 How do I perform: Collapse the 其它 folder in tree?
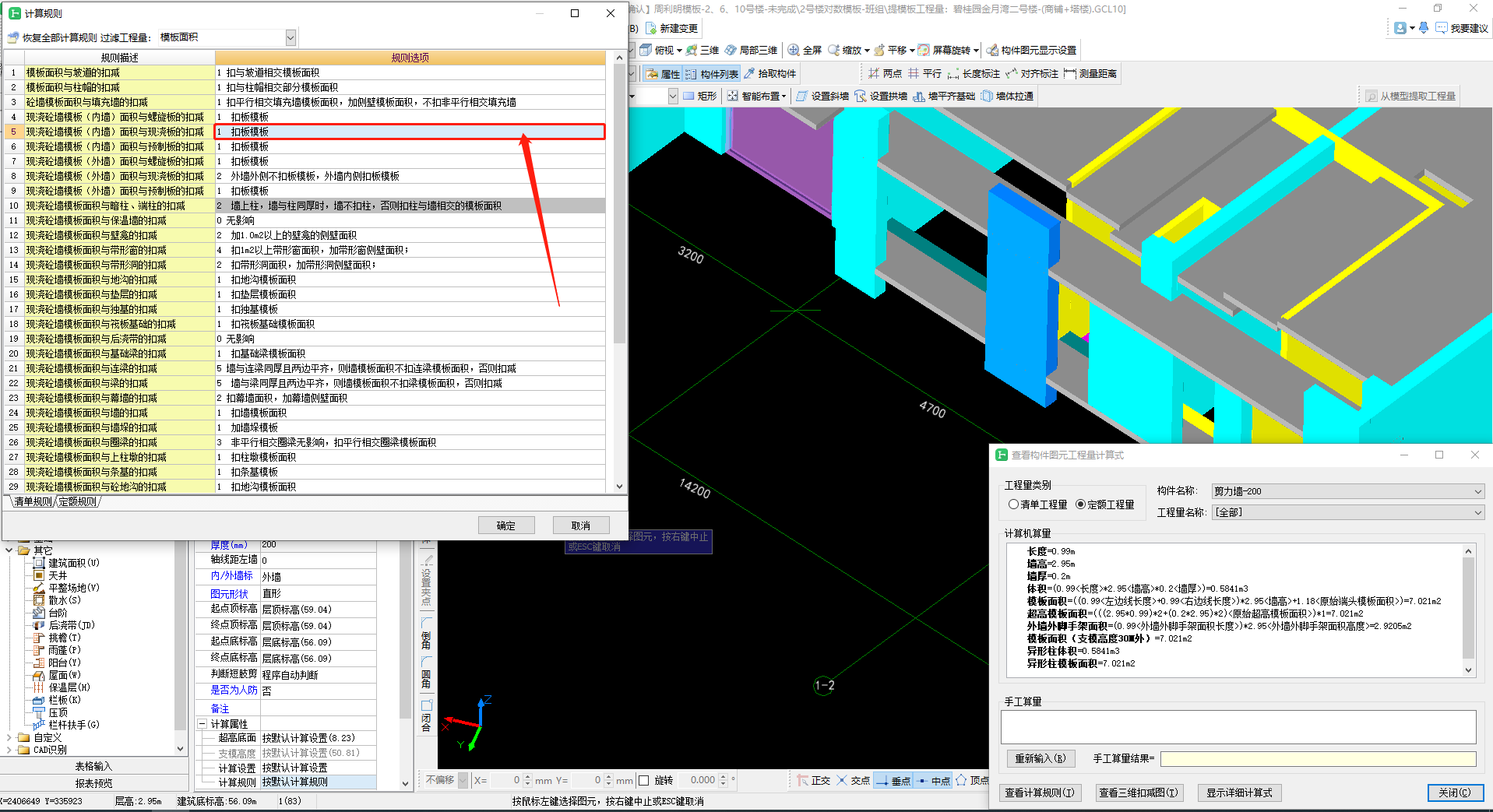pyautogui.click(x=9, y=550)
